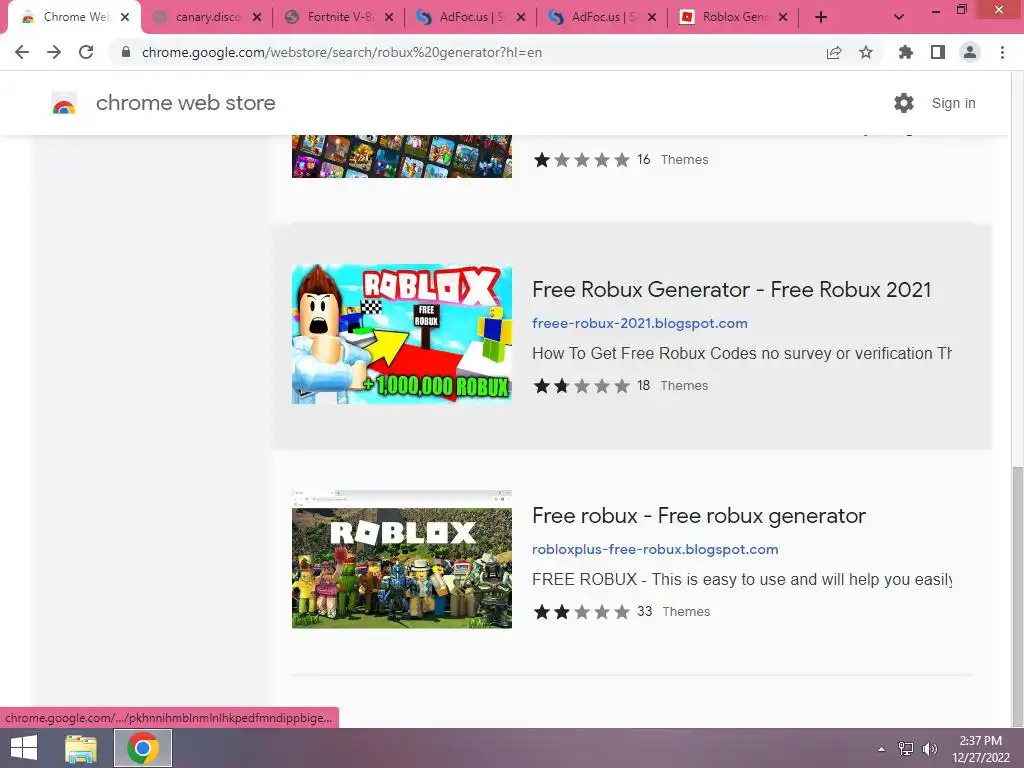
Task: Open Chrome's three-dot menu
Action: (1002, 52)
